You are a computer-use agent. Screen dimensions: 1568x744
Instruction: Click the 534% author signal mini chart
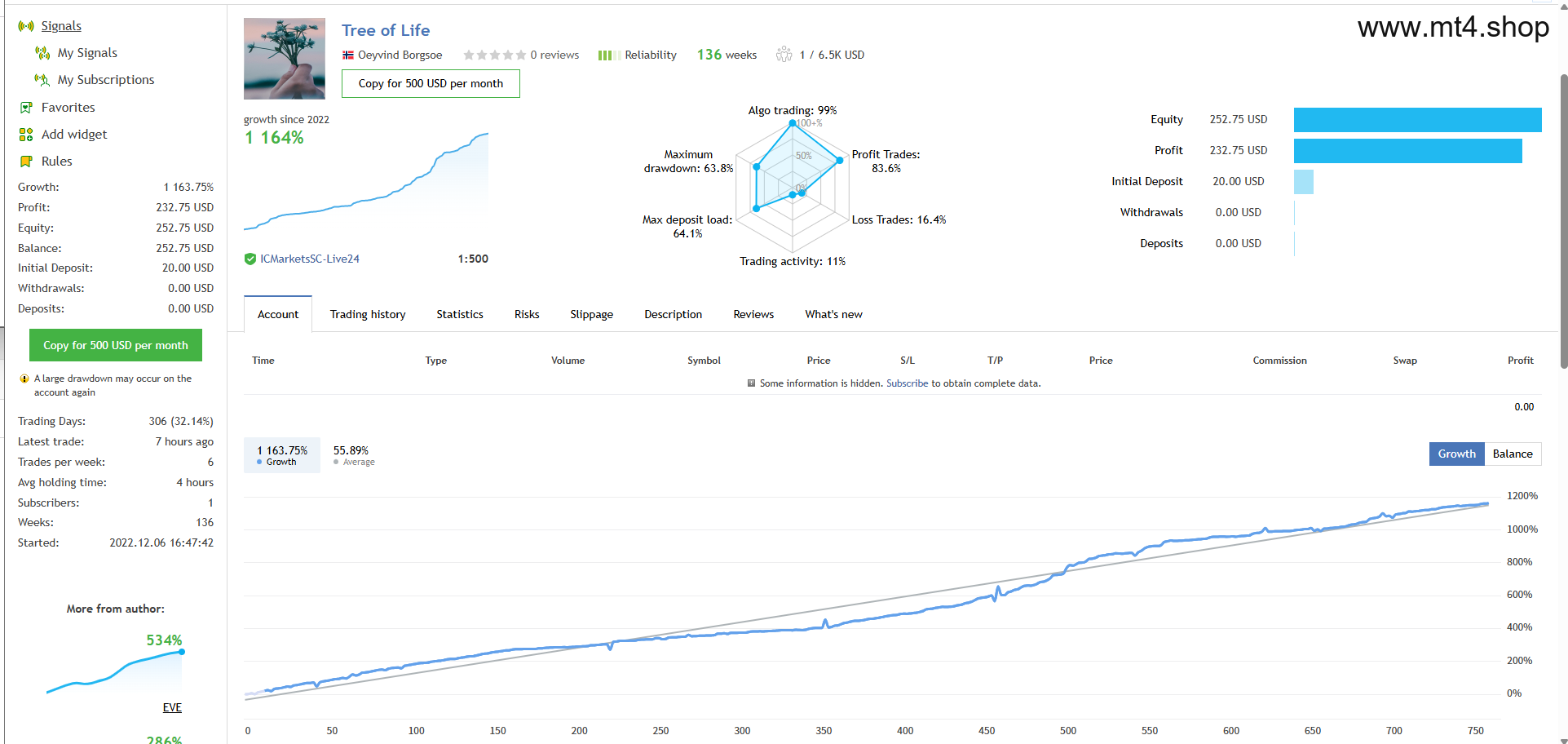pos(115,671)
